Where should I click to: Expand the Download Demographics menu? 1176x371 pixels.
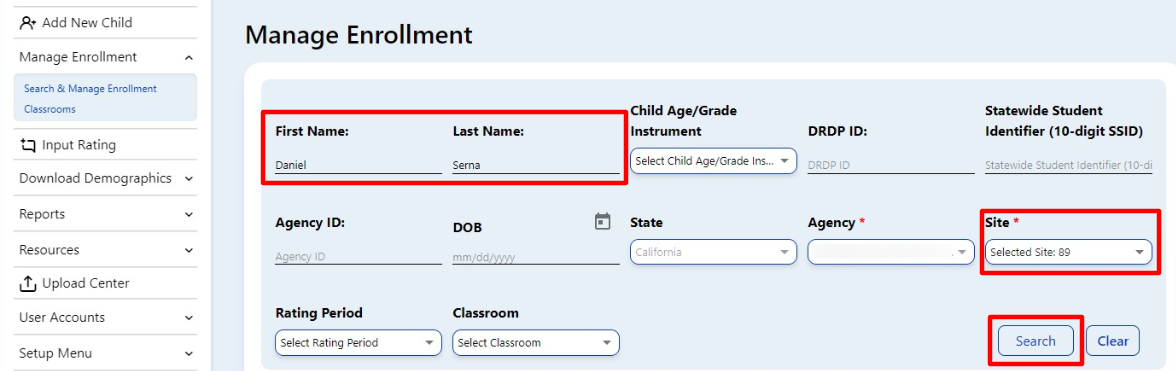coord(188,179)
